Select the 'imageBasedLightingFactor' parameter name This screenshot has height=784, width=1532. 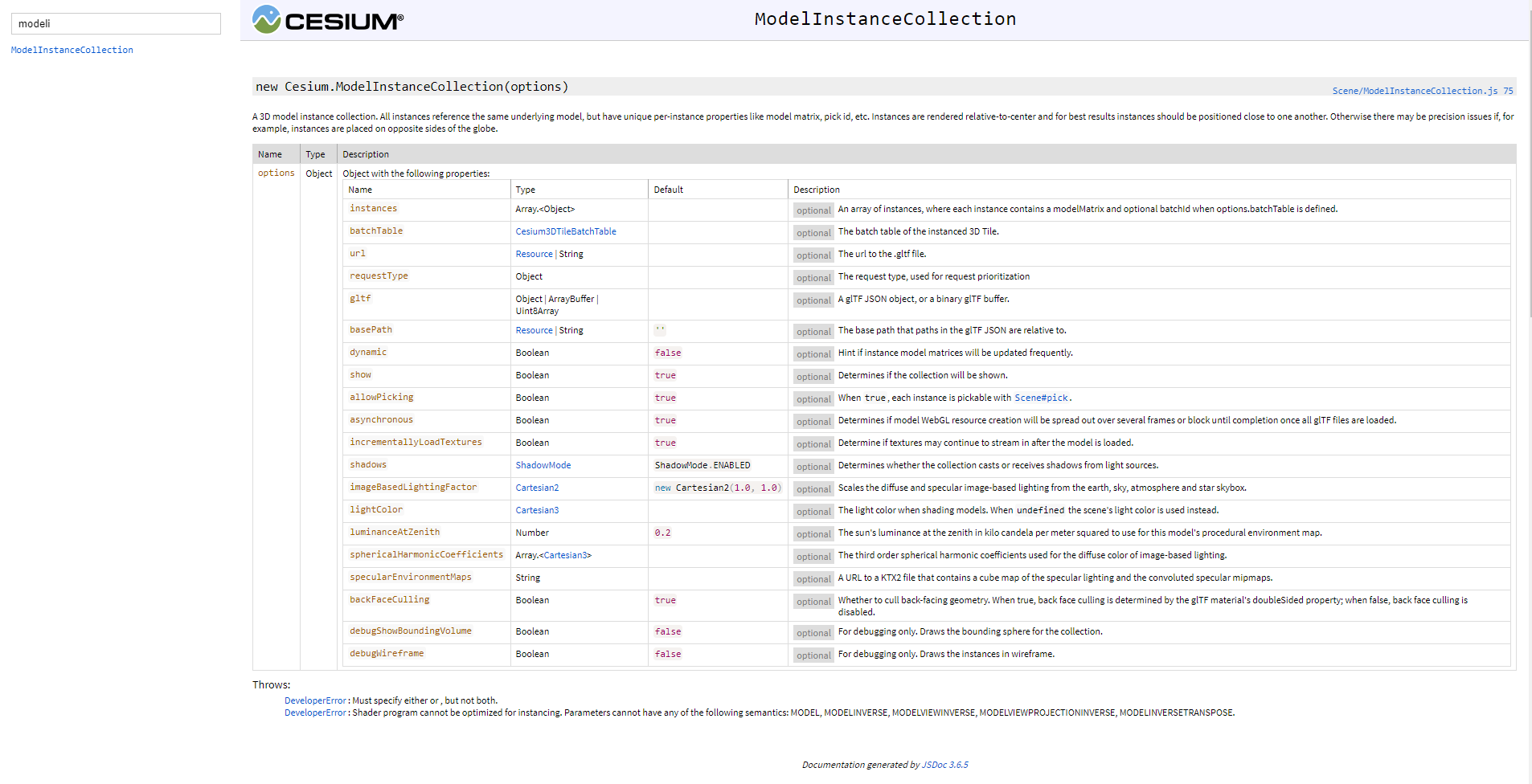click(413, 487)
